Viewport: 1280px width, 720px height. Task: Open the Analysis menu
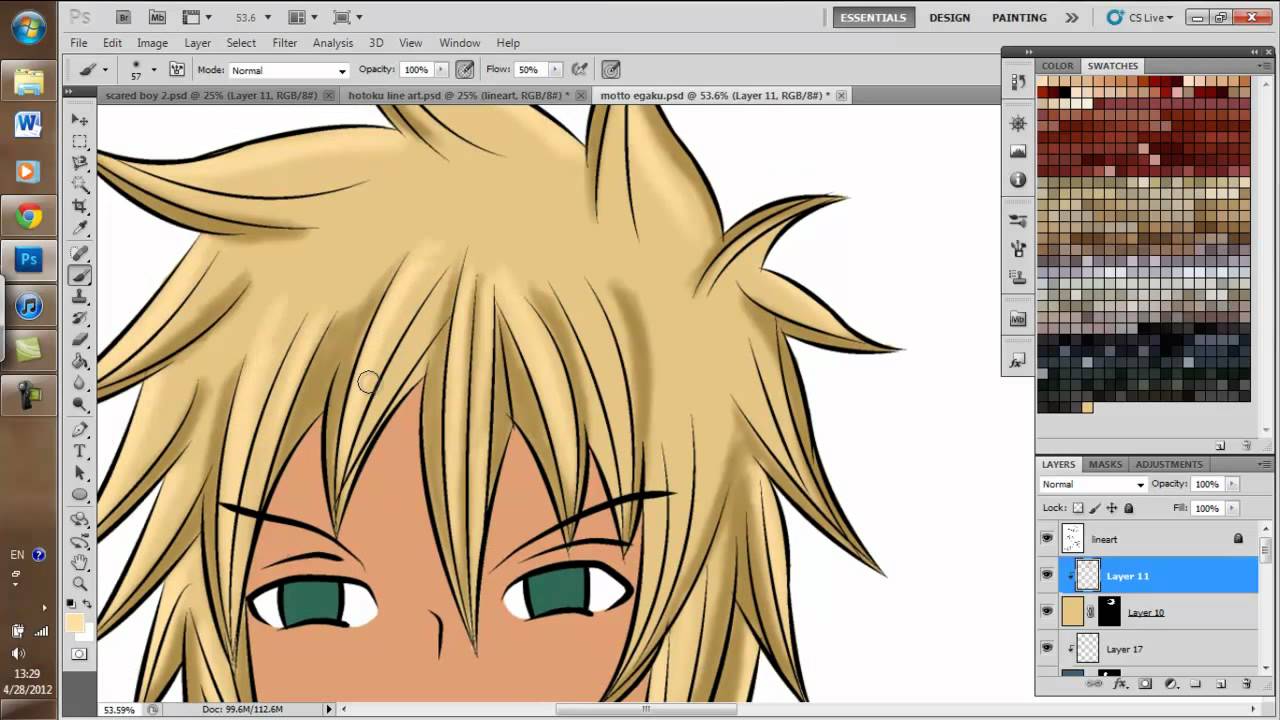tap(333, 43)
